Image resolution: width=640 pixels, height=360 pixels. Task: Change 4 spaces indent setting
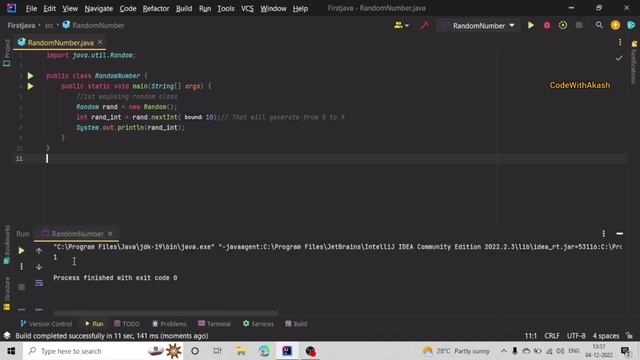[606, 336]
